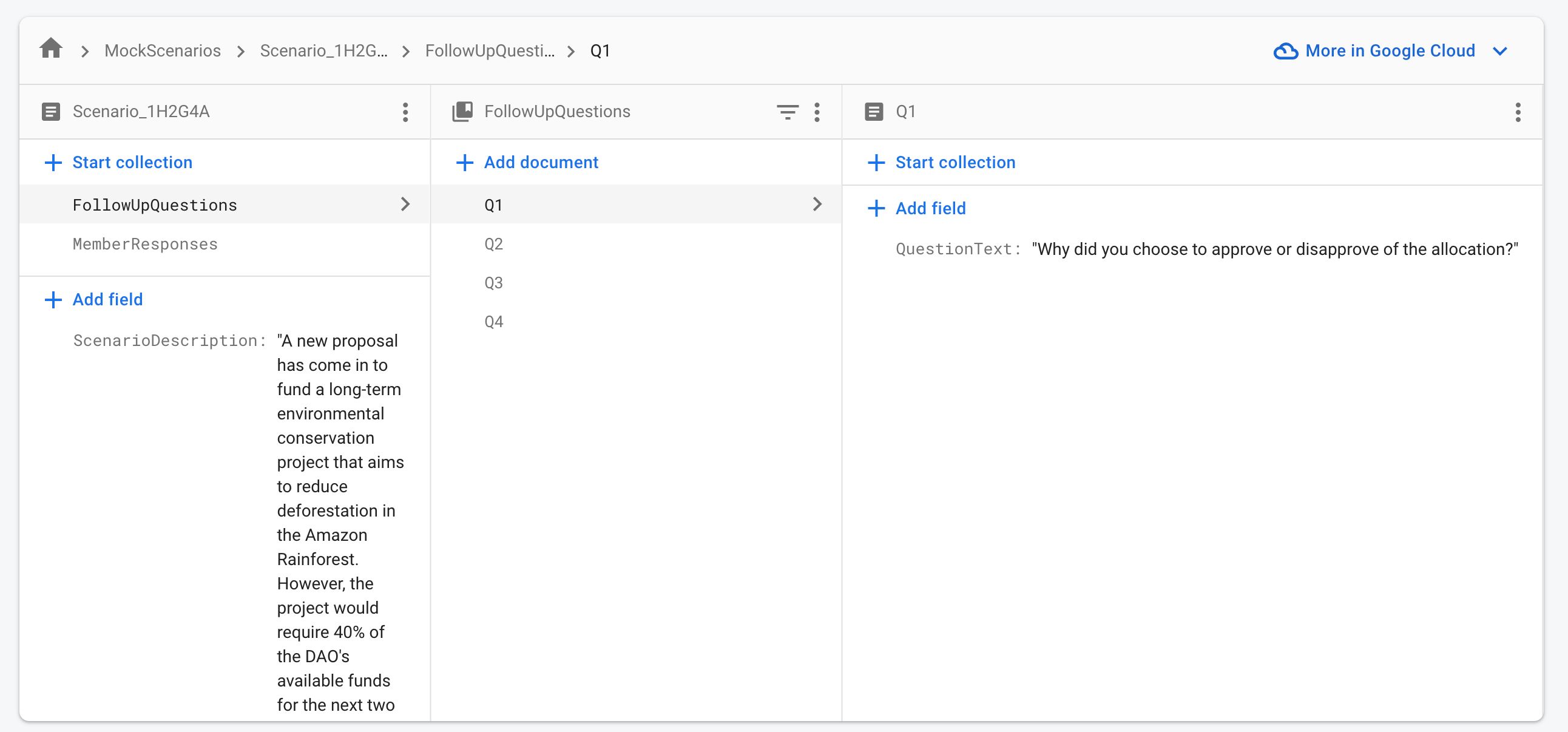This screenshot has width=1568, height=732.
Task: Click Add document button
Action: 527,162
